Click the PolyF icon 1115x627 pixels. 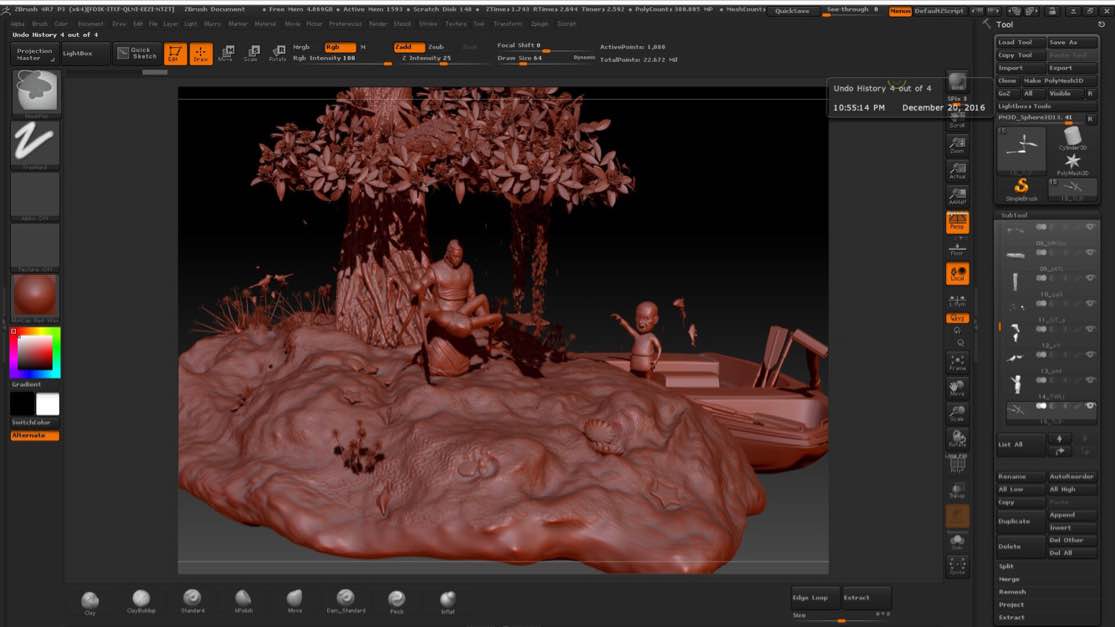(x=957, y=463)
